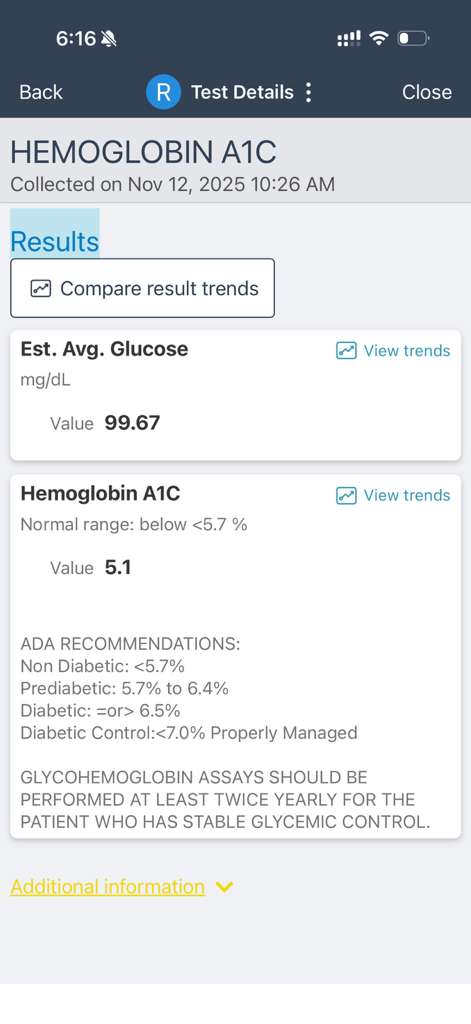Open the three-dot menu beside Test Details
This screenshot has width=471, height=1024.
tap(308, 92)
